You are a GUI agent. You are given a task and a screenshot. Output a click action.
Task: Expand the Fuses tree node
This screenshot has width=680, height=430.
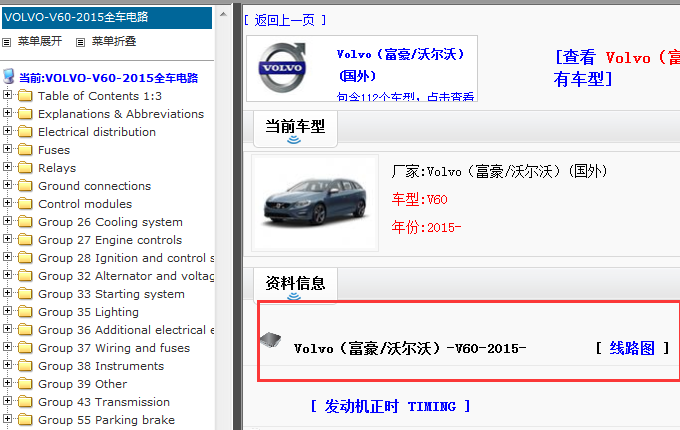pyautogui.click(x=7, y=149)
